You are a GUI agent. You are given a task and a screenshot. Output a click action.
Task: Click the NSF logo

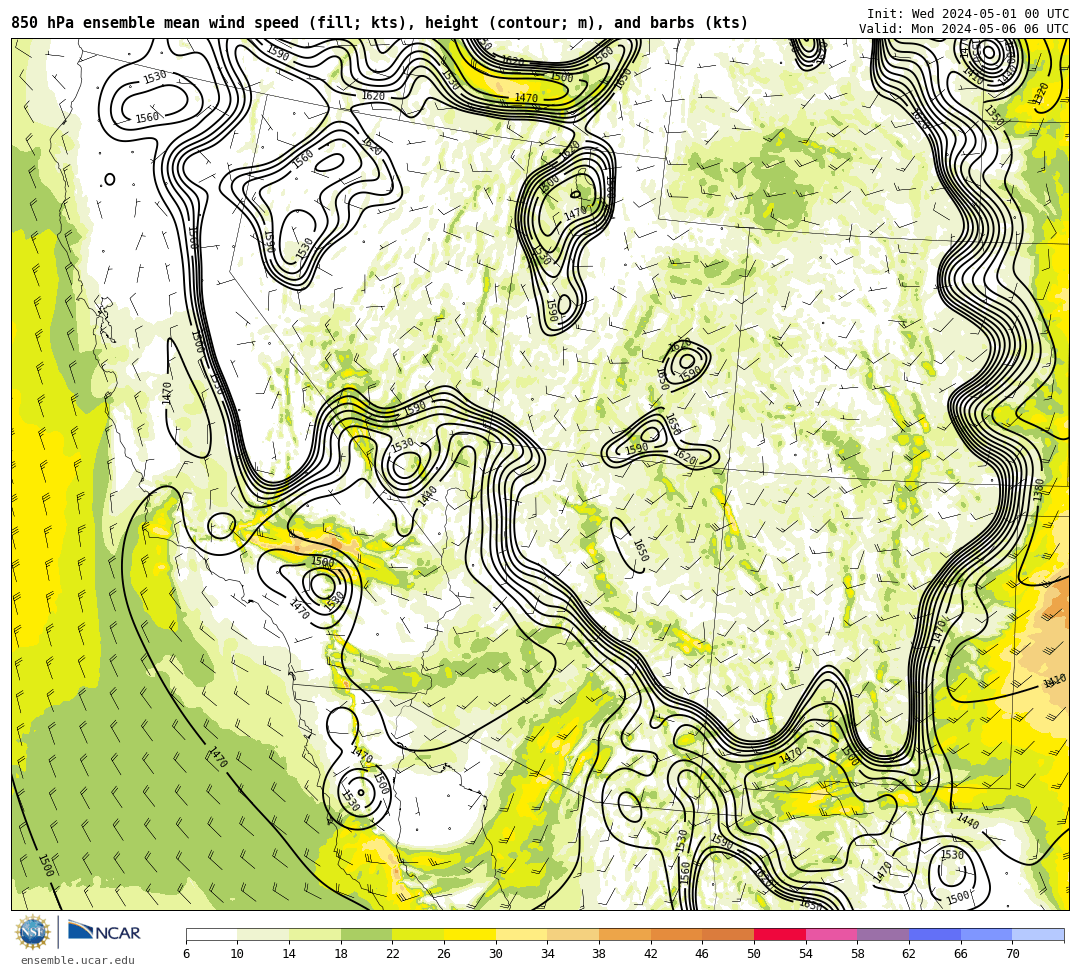33,932
